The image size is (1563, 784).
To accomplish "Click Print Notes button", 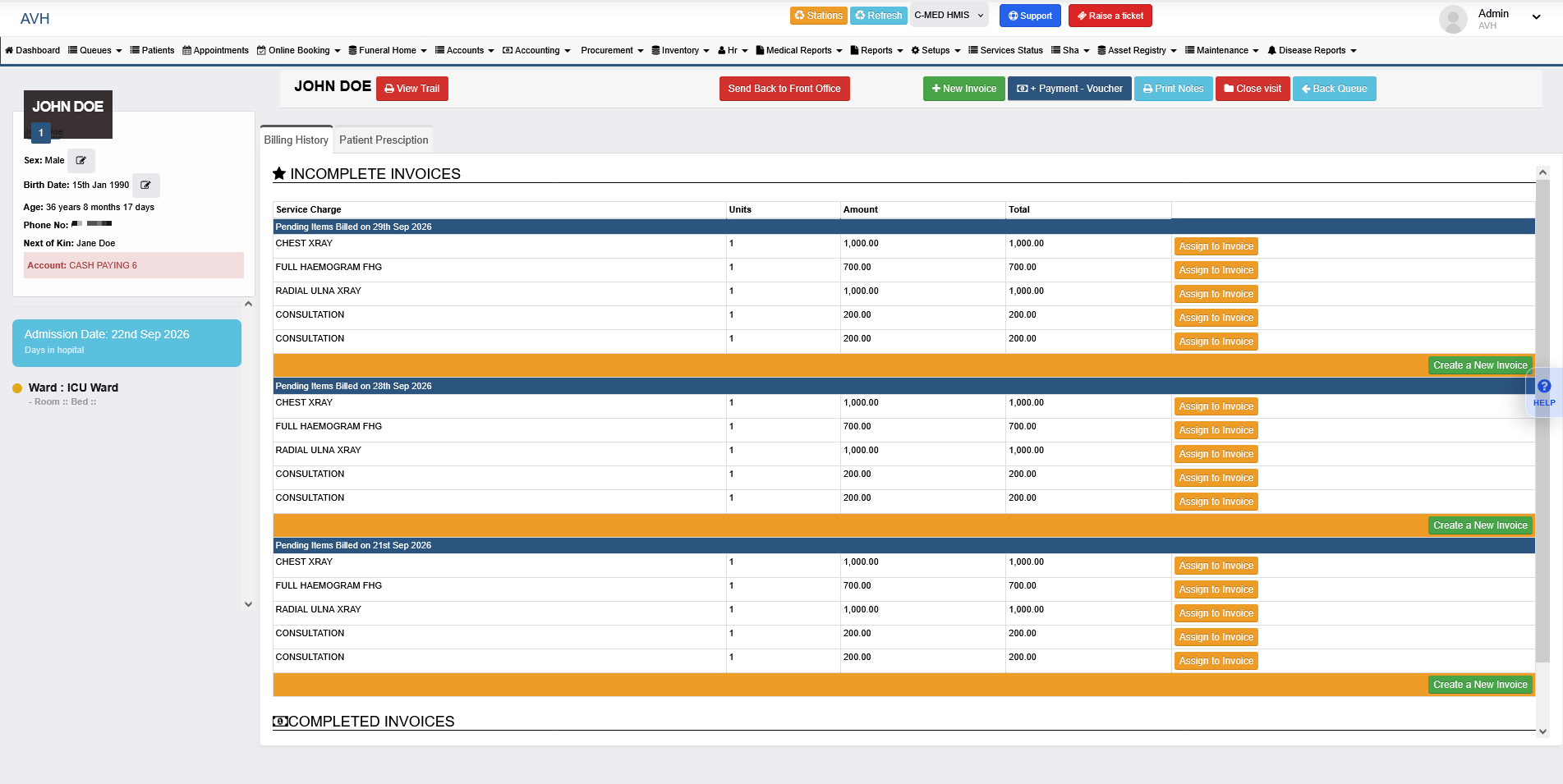I will [1174, 89].
